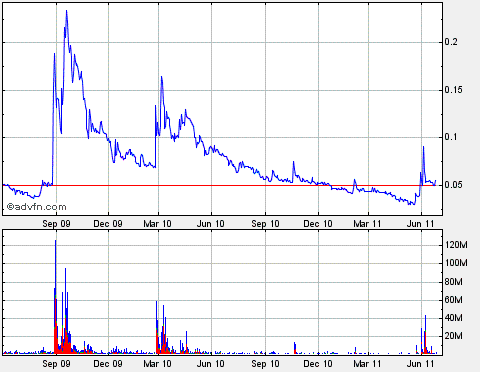Screen dimensions: 480x372
Task: Pick Mar 11 label under the volume chart
Action: 367,363
